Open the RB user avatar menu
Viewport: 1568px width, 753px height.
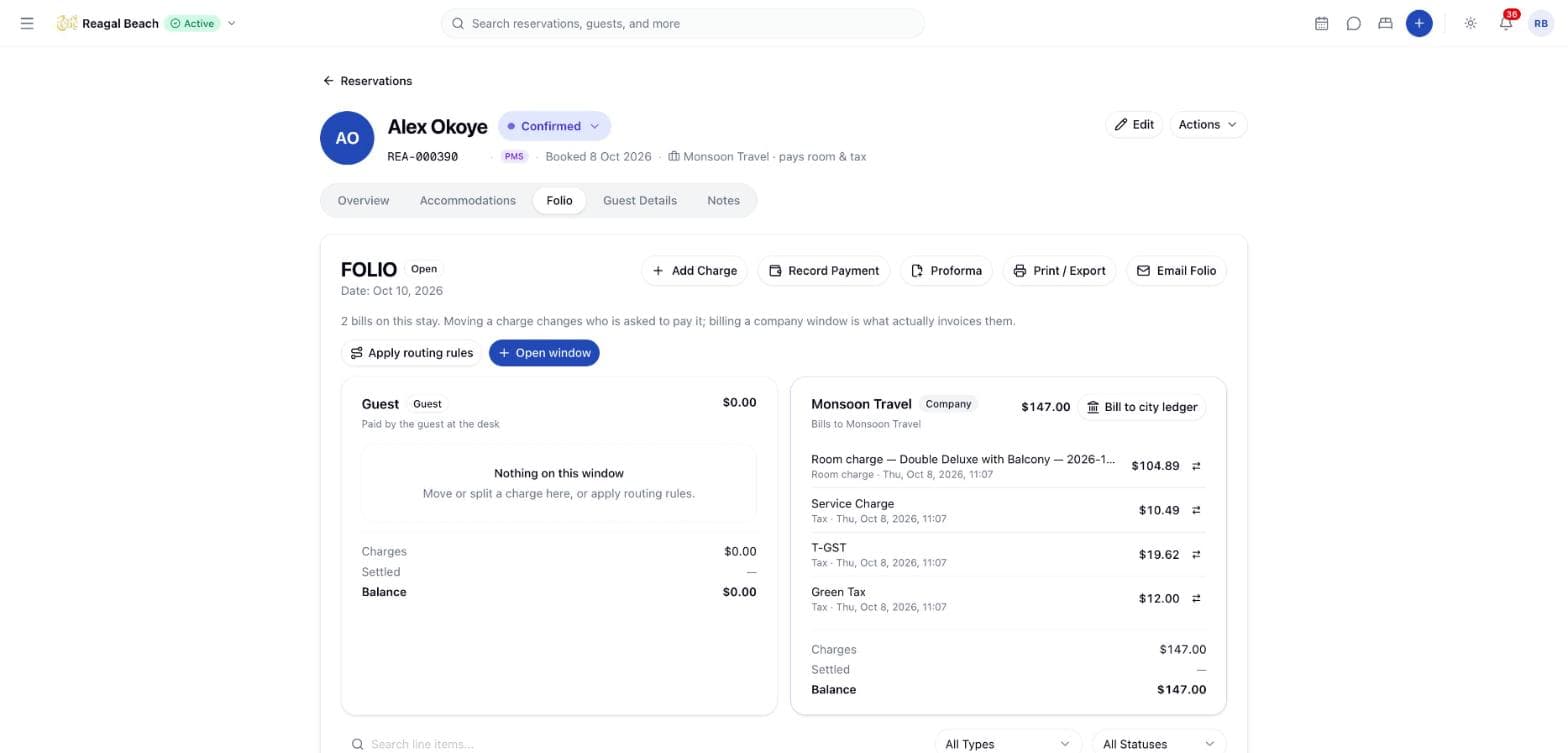1541,23
